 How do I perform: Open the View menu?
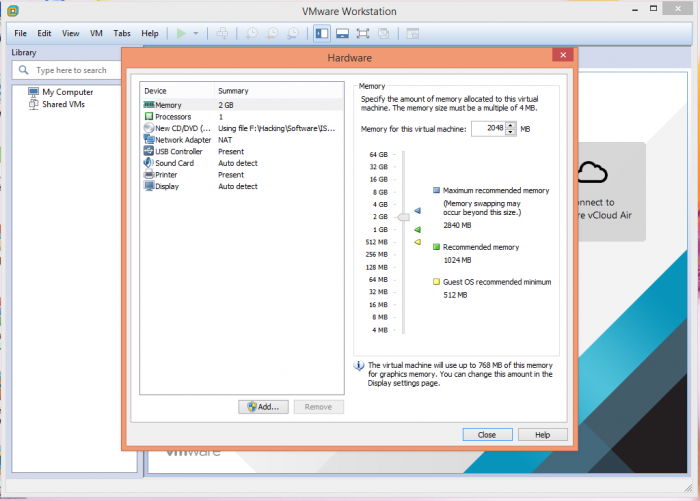[x=71, y=33]
